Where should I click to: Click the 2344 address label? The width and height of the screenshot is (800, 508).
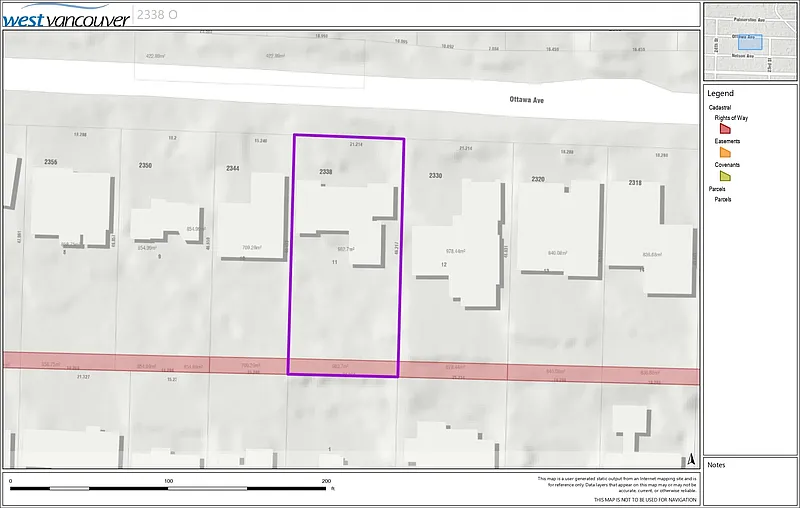click(232, 168)
